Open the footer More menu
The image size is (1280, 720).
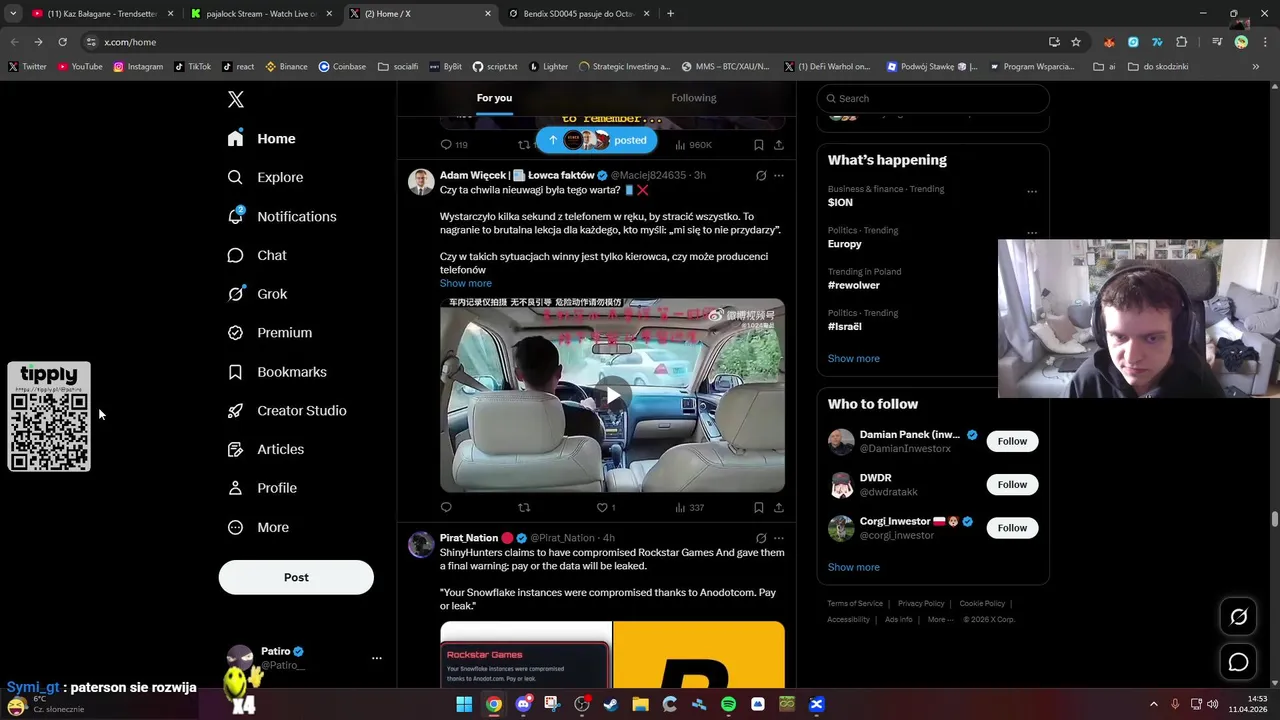pyautogui.click(x=940, y=619)
